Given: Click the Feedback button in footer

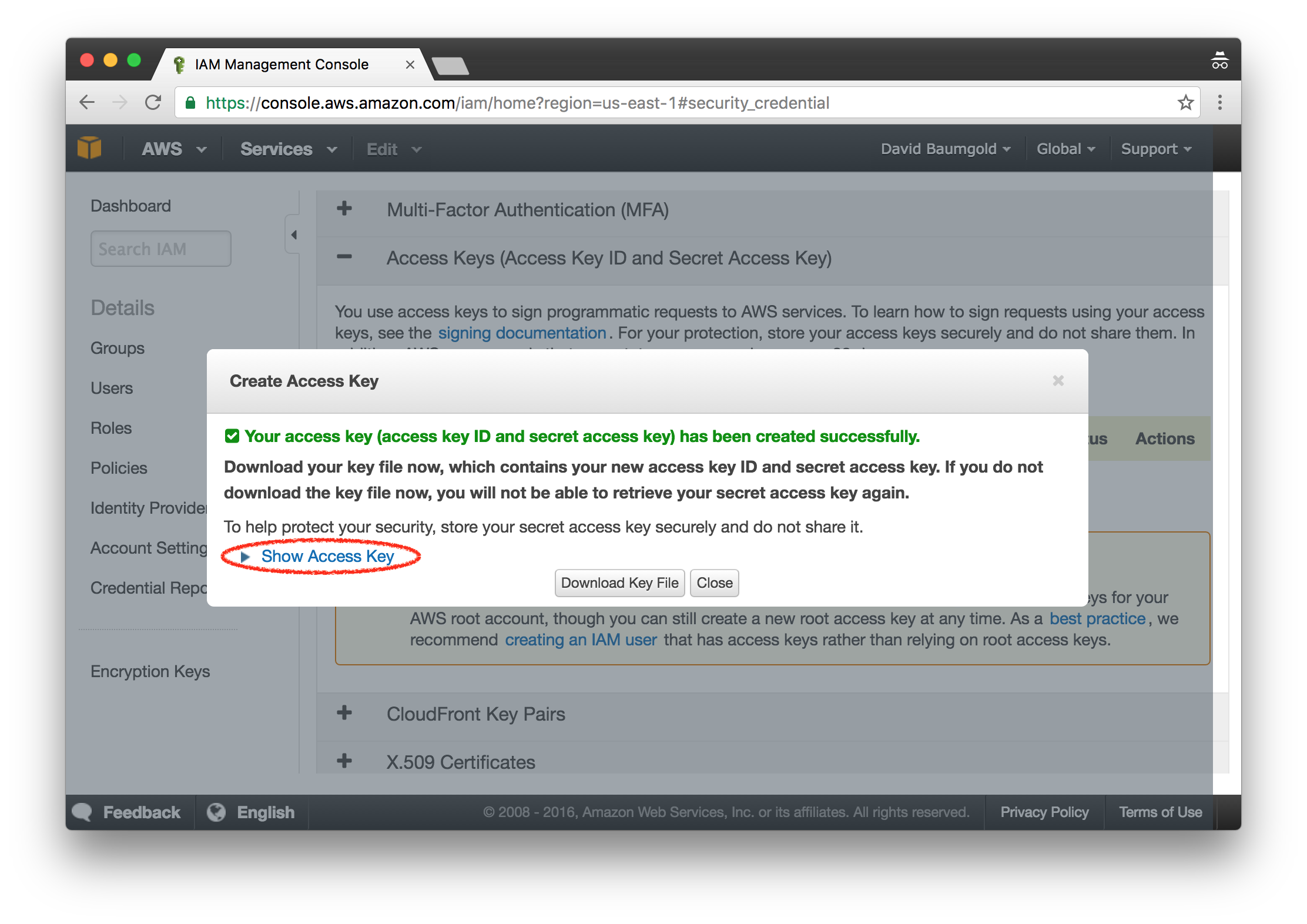Looking at the screenshot, I should coord(142,812).
